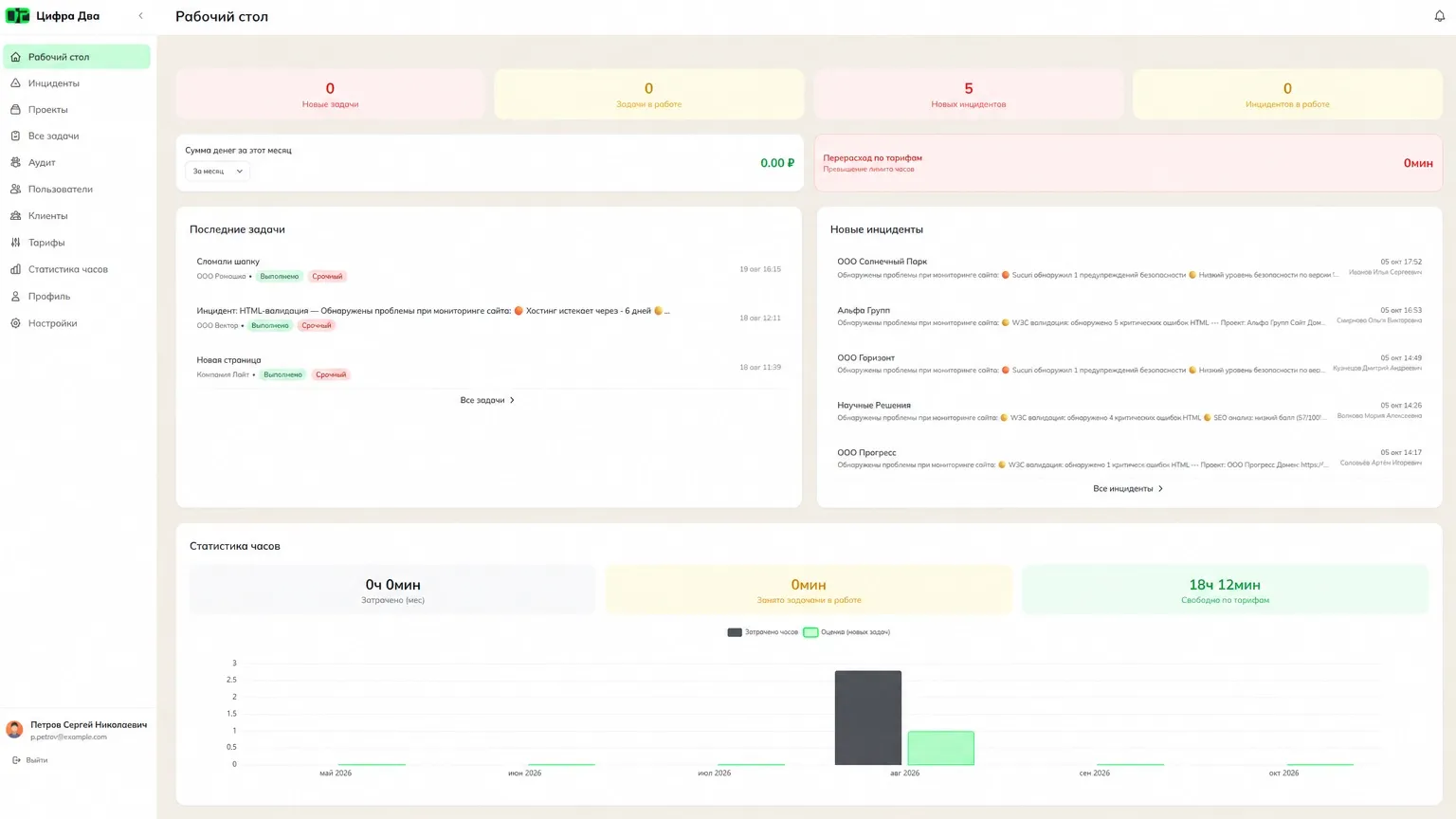Click the person icon beside Профиль
This screenshot has height=819, width=1456.
[x=15, y=297]
